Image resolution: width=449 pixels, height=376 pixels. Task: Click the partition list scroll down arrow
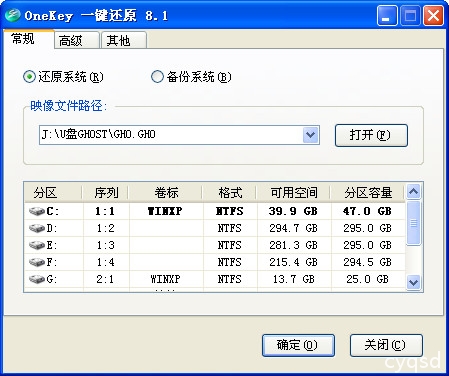coord(413,283)
